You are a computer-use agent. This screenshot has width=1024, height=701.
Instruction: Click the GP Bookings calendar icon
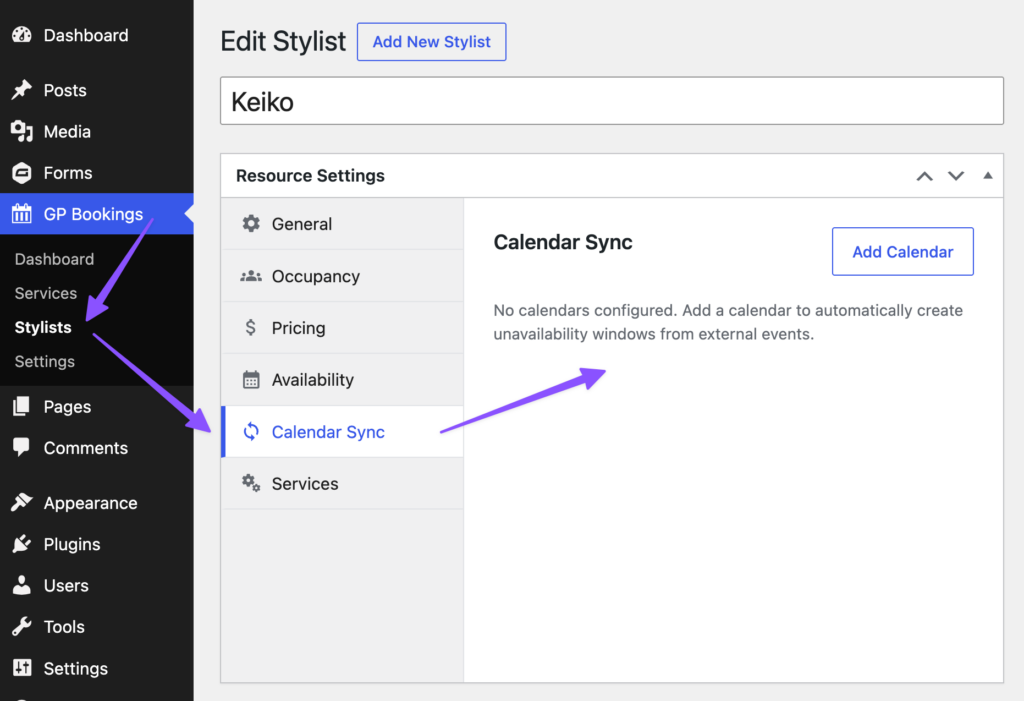[x=22, y=214]
